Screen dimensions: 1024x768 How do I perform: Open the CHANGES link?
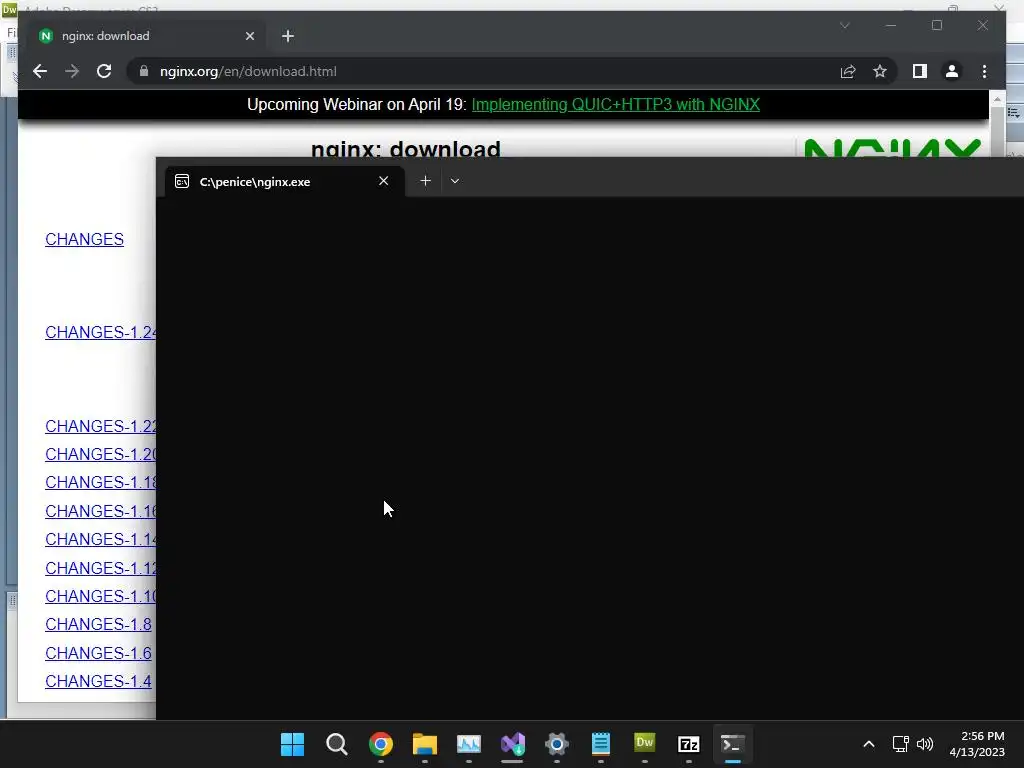(84, 239)
